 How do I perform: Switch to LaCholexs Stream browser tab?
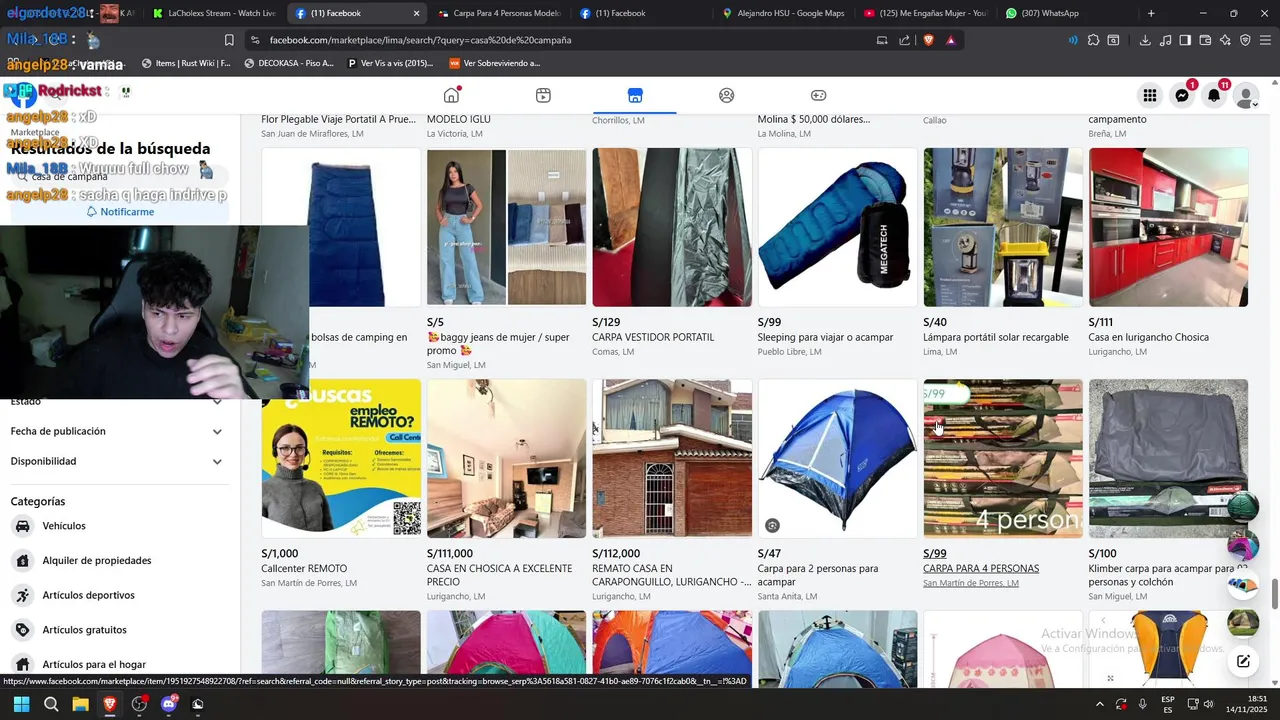click(213, 13)
